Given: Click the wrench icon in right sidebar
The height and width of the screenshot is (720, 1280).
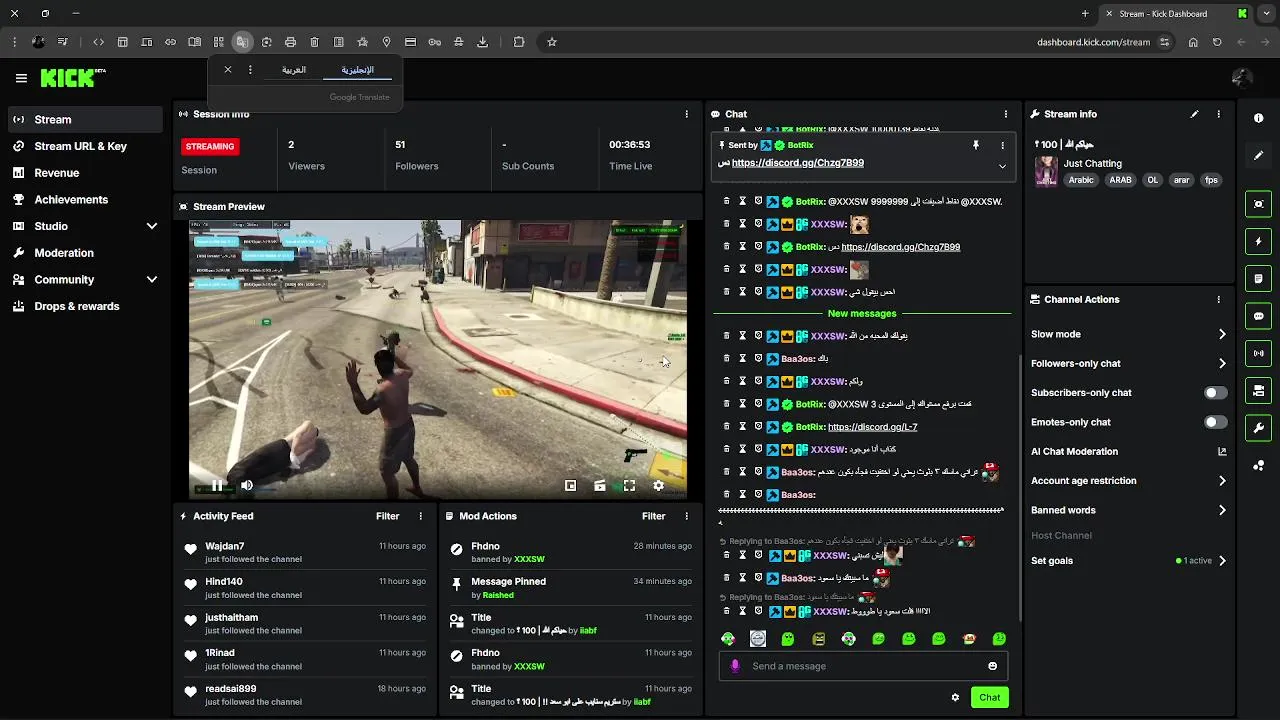Looking at the screenshot, I should (1259, 428).
